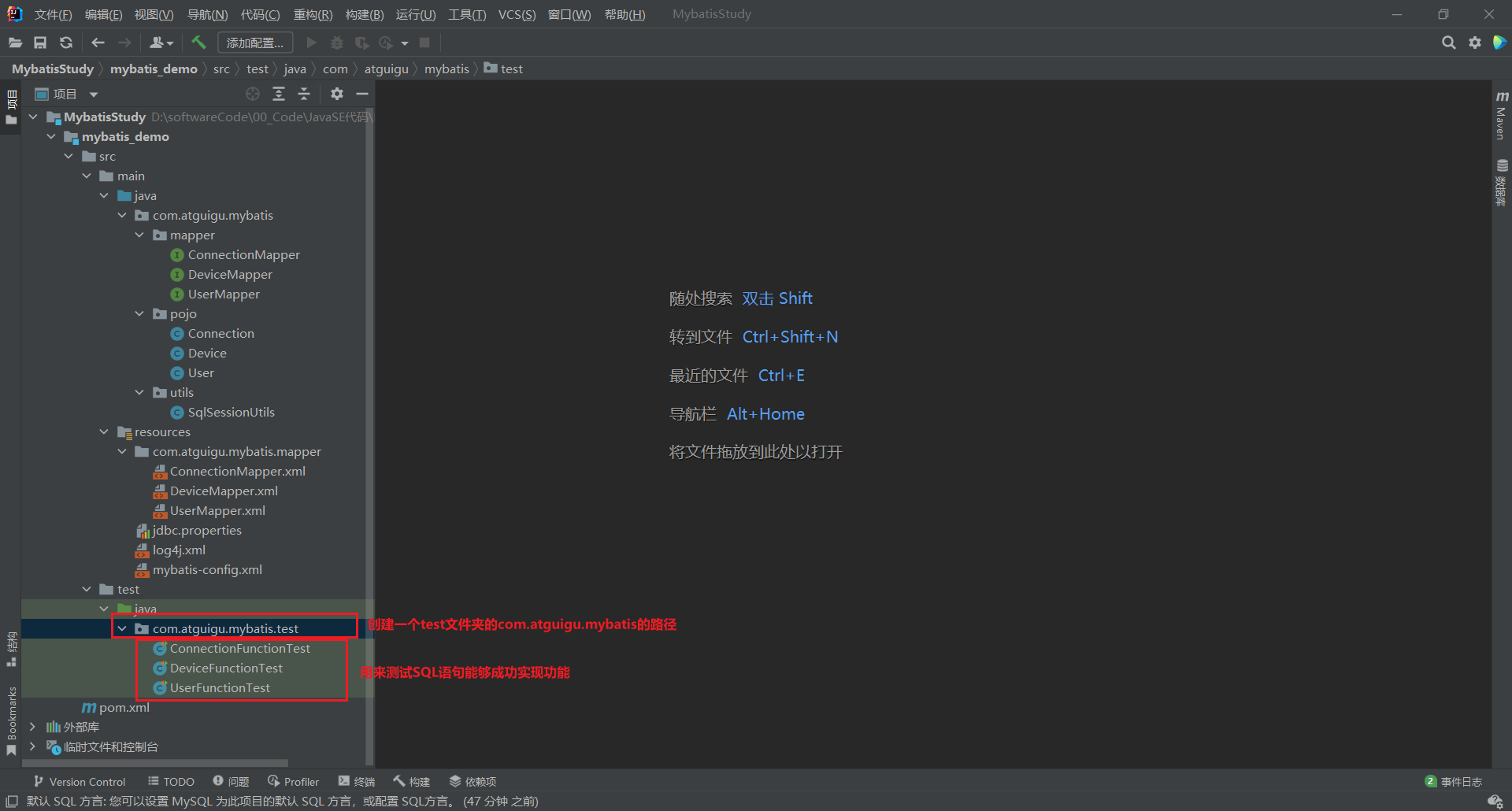
Task: Select the Connection pojo class
Action: point(212,334)
